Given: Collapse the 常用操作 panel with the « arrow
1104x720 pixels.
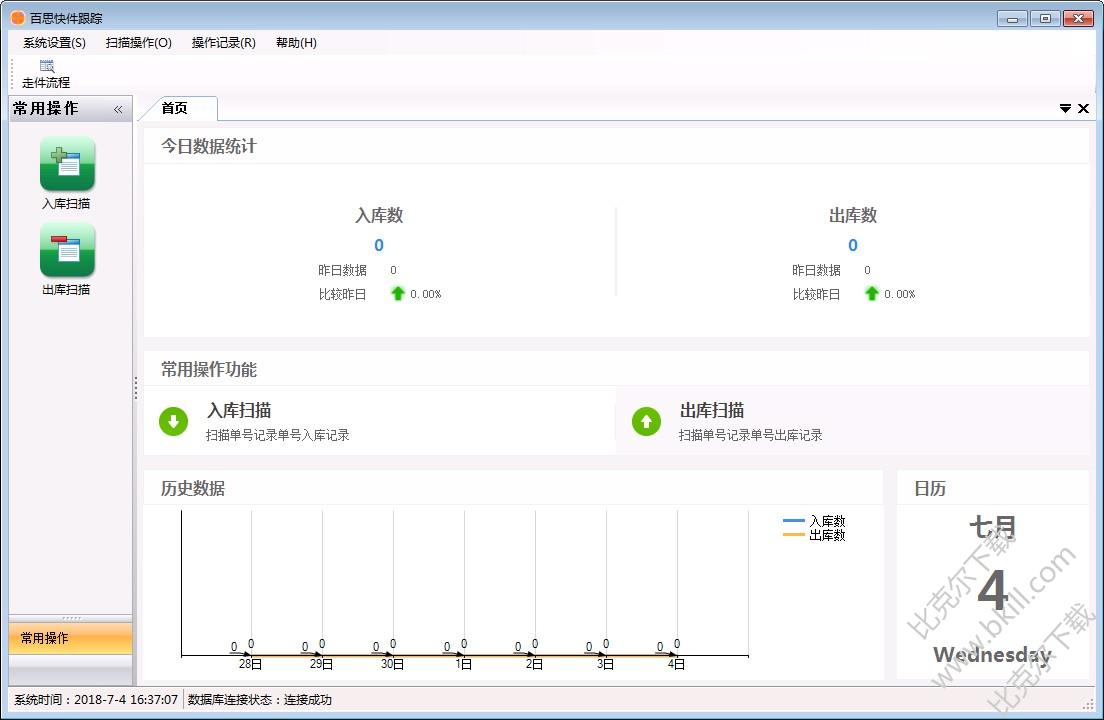Looking at the screenshot, I should pos(117,109).
